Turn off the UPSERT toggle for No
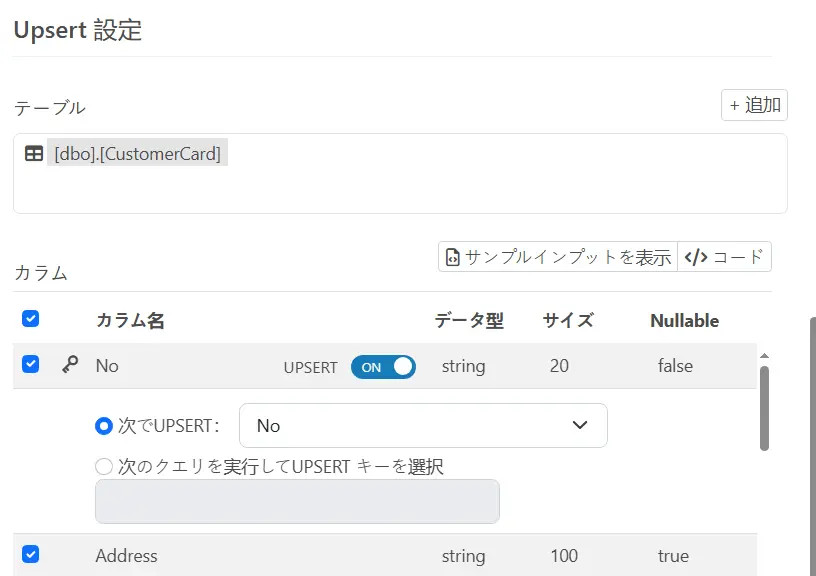 [383, 367]
